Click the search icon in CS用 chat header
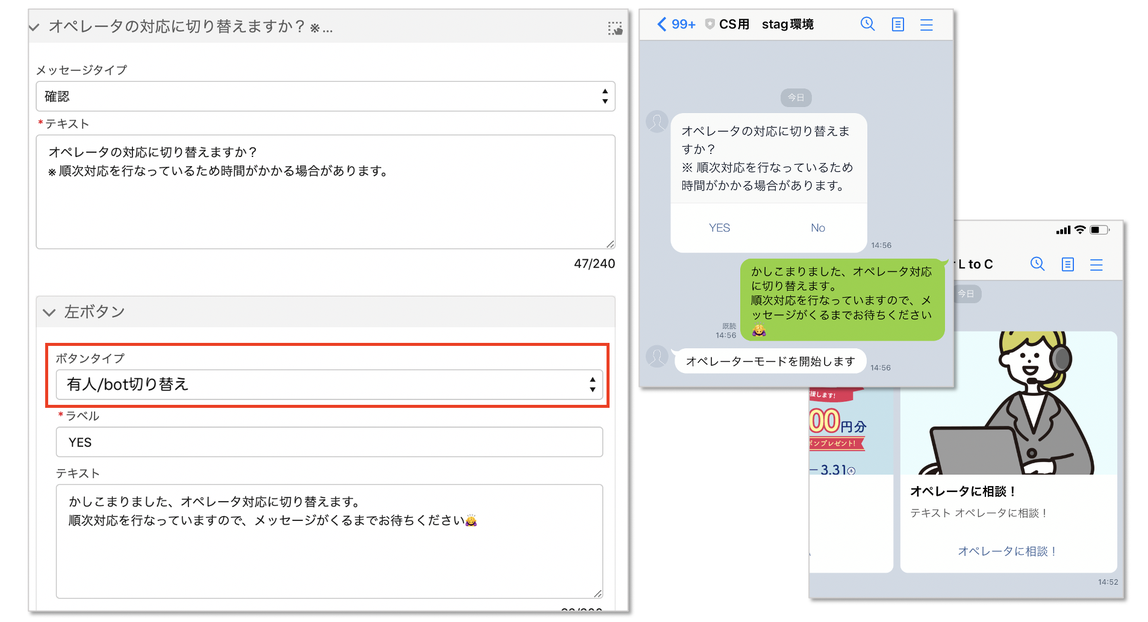Viewport: 1148px width, 622px height. click(x=868, y=24)
